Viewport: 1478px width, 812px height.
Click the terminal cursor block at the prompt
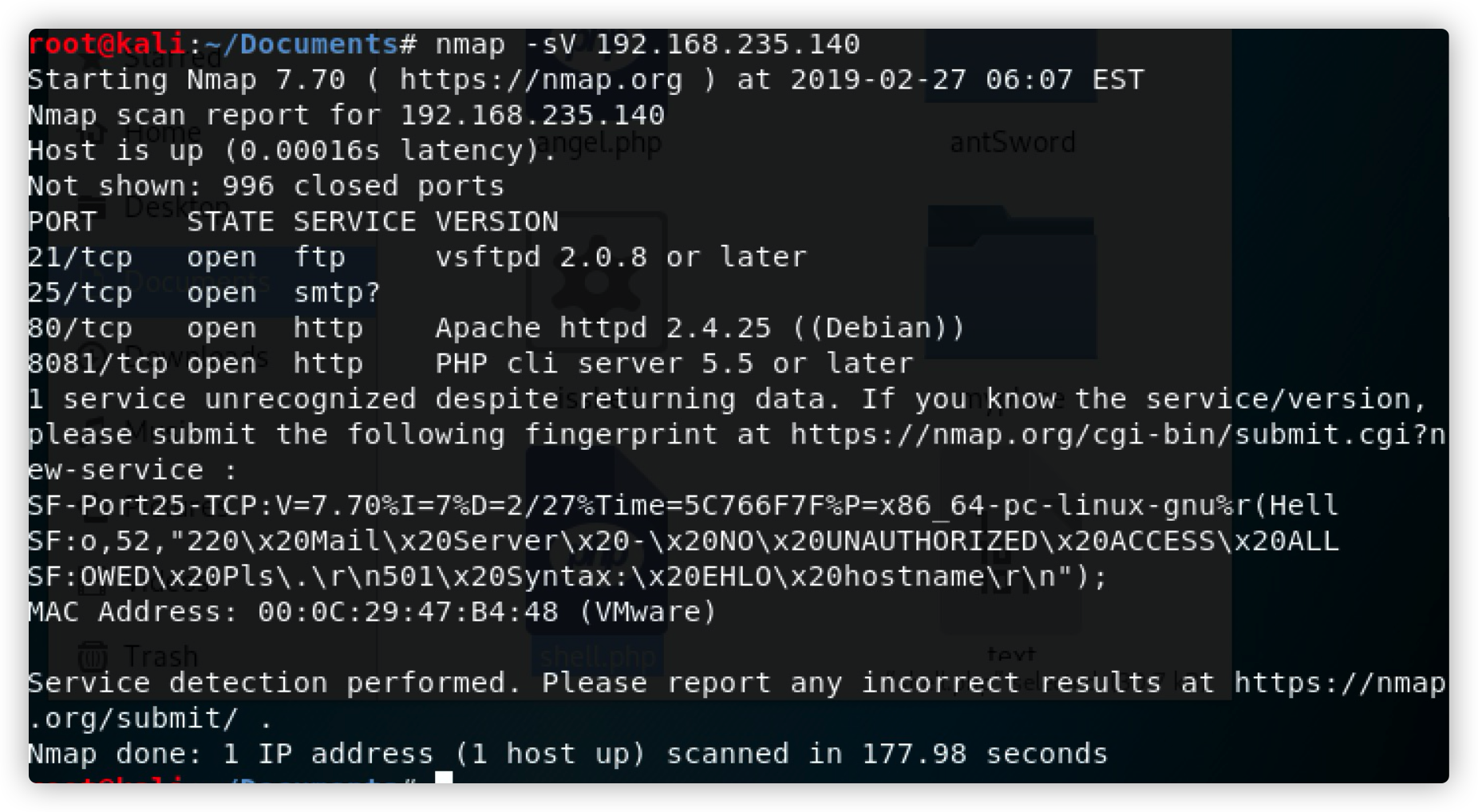pyautogui.click(x=444, y=778)
